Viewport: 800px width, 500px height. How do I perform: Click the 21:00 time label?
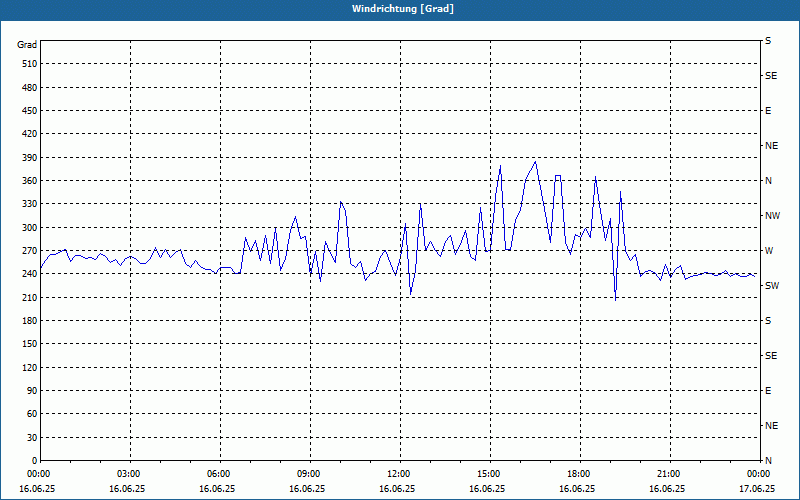point(668,474)
